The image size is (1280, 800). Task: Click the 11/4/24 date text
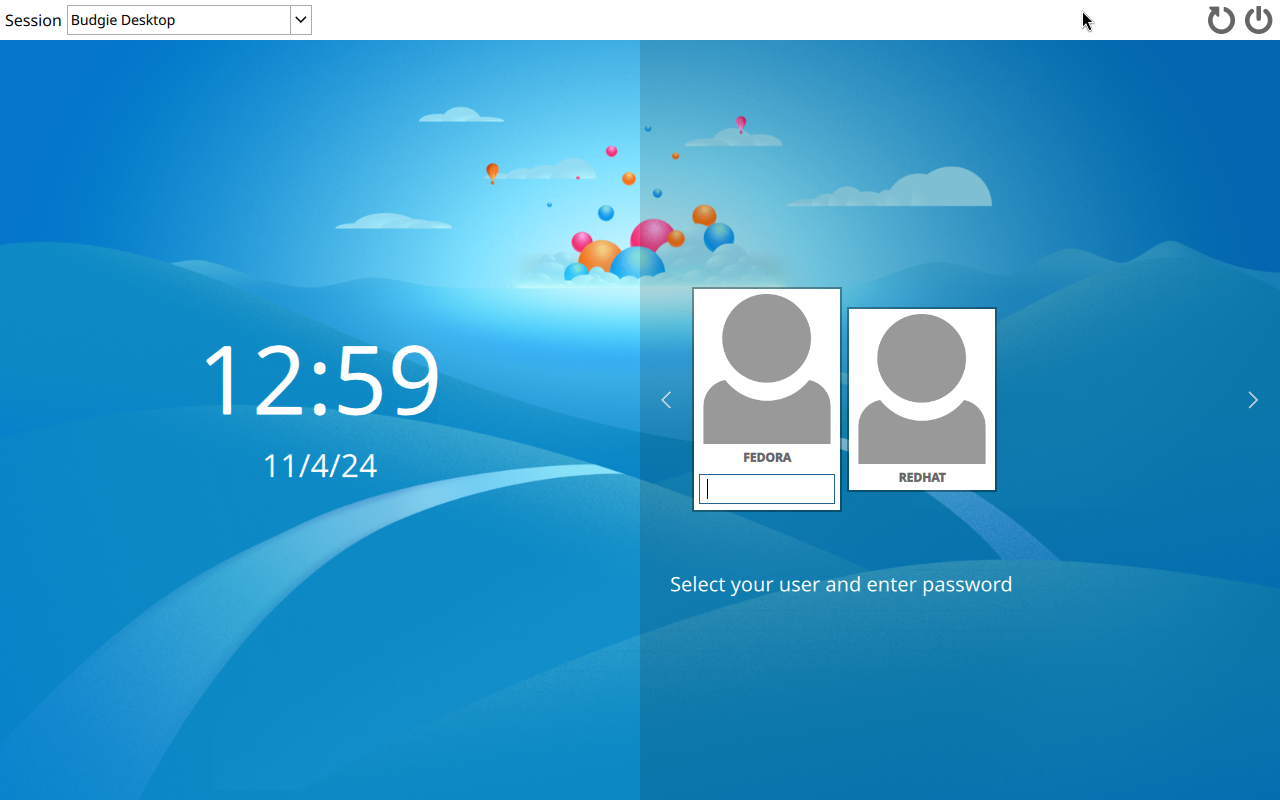[x=320, y=466]
